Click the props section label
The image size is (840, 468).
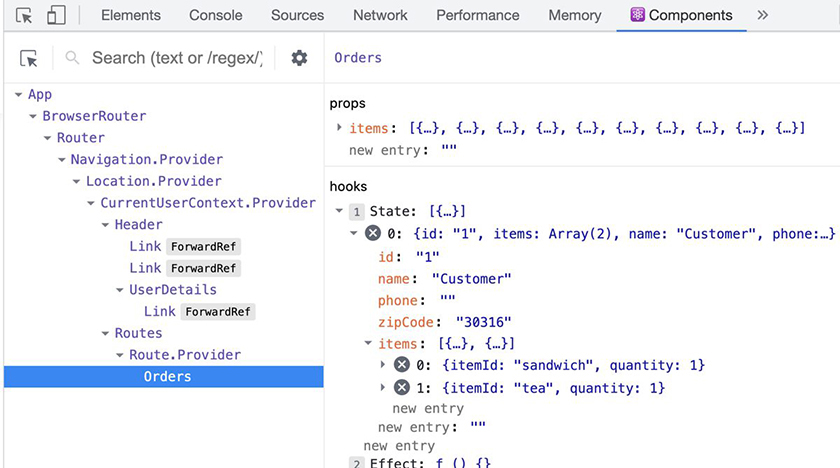click(348, 103)
